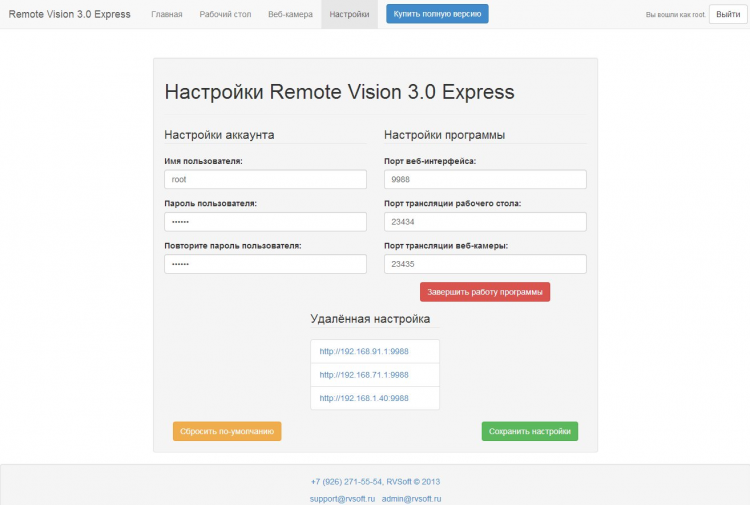Viewport: 750px width, 505px height.
Task: Click the RVSoft © 2013 phone link
Action: click(375, 482)
